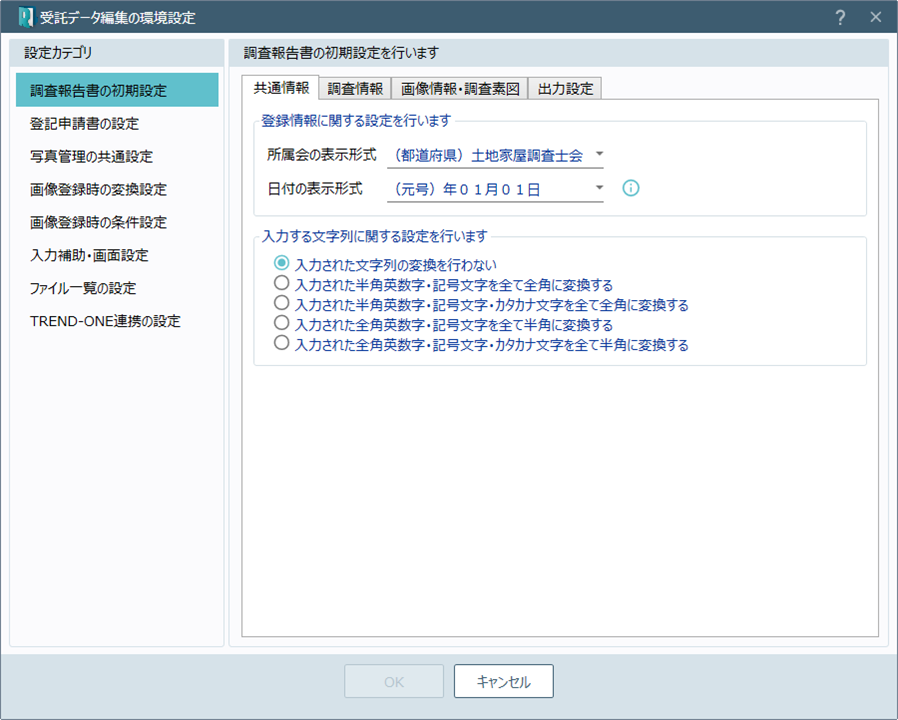
Task: Select TREND-ONE連携の設定 category
Action: pos(117,321)
